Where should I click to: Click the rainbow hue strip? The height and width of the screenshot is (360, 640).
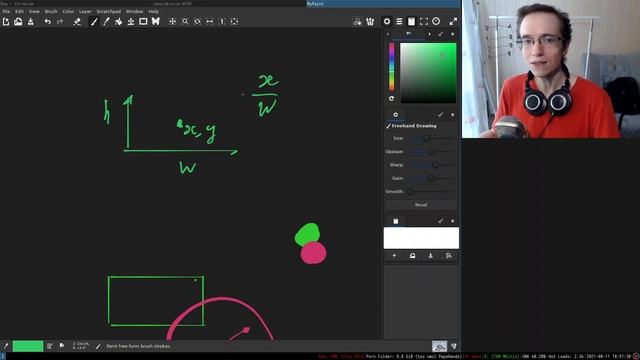(391, 67)
